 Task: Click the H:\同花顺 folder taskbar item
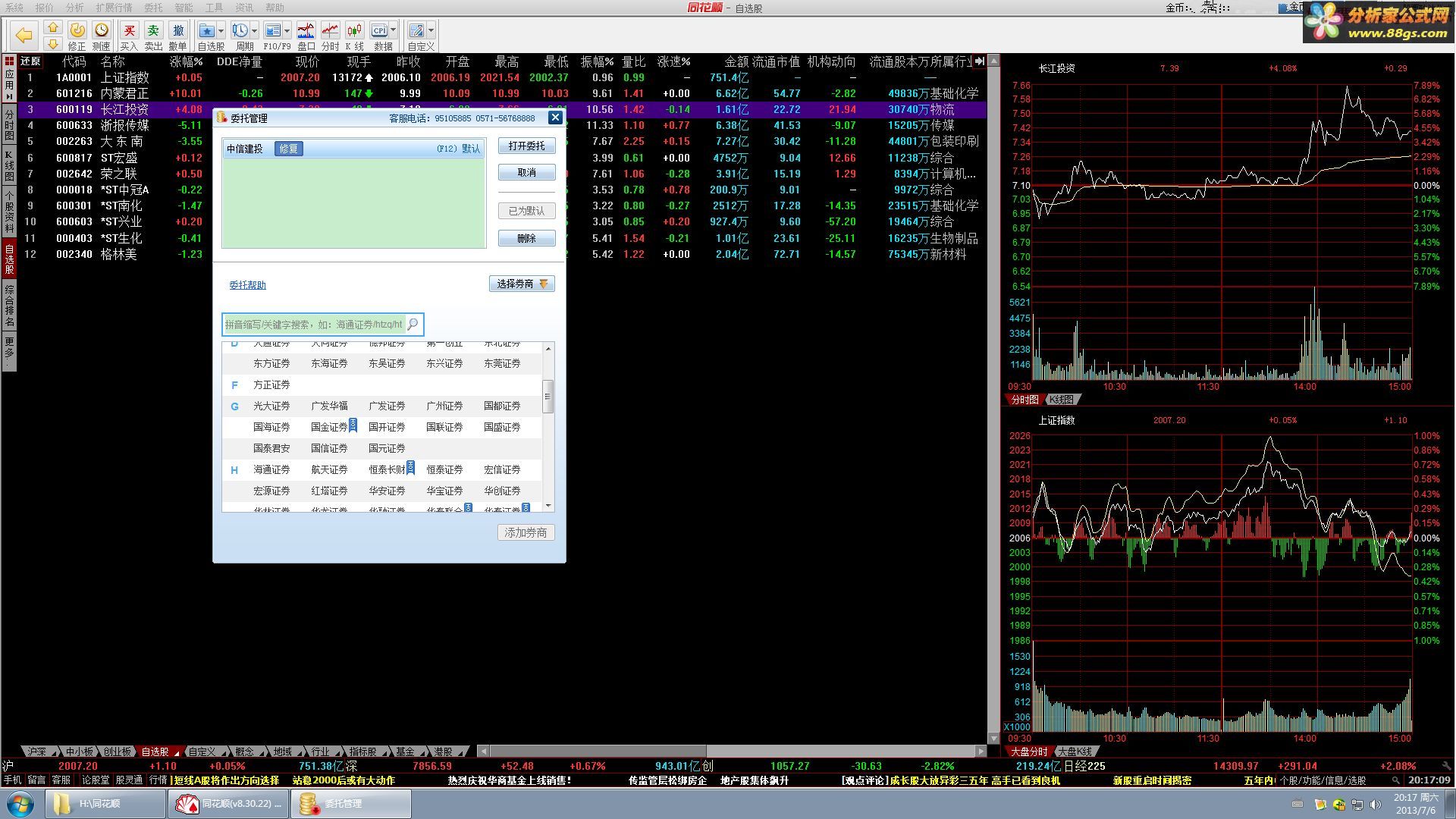pos(105,804)
